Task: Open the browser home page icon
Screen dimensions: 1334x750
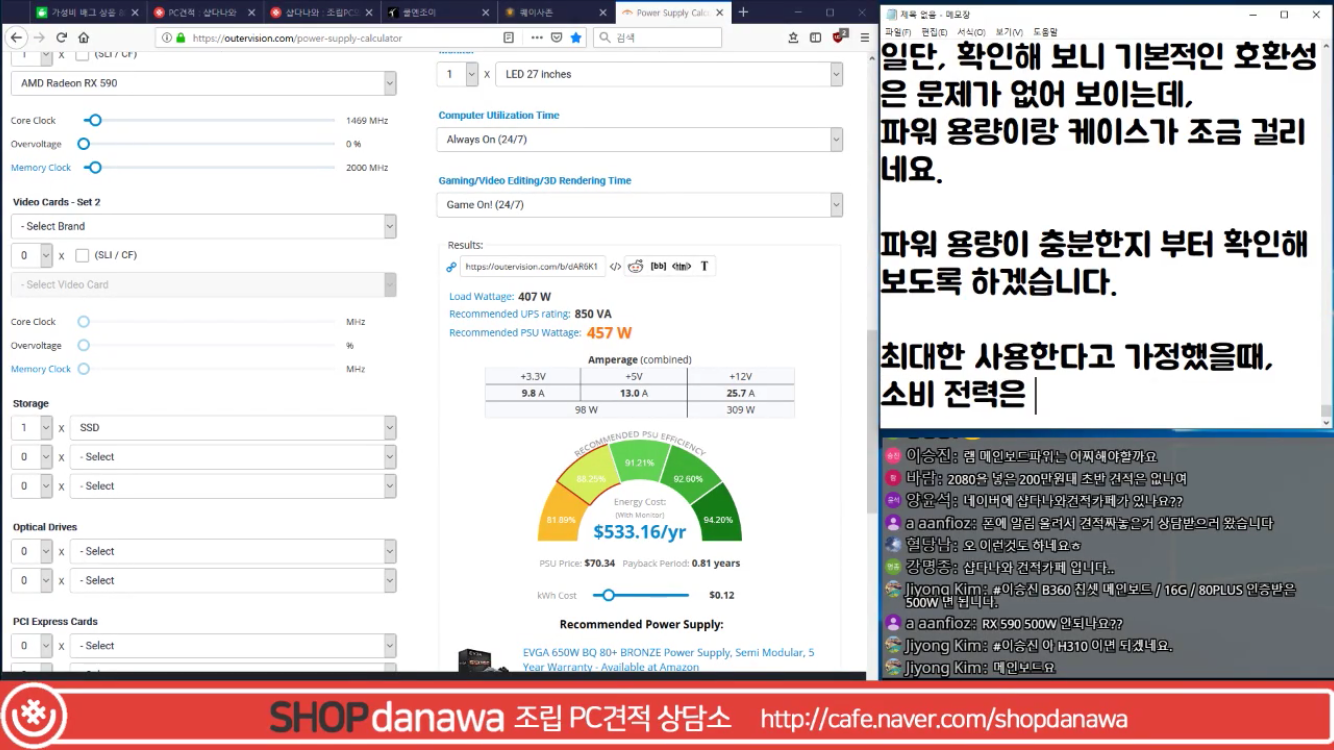Action: click(x=84, y=38)
